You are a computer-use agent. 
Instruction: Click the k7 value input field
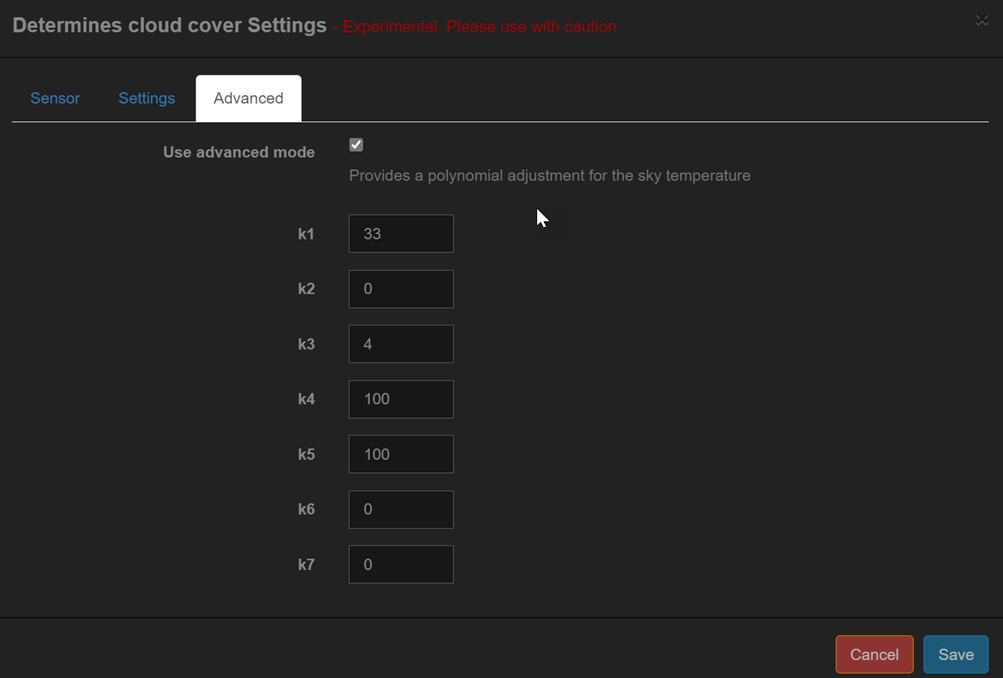(400, 564)
